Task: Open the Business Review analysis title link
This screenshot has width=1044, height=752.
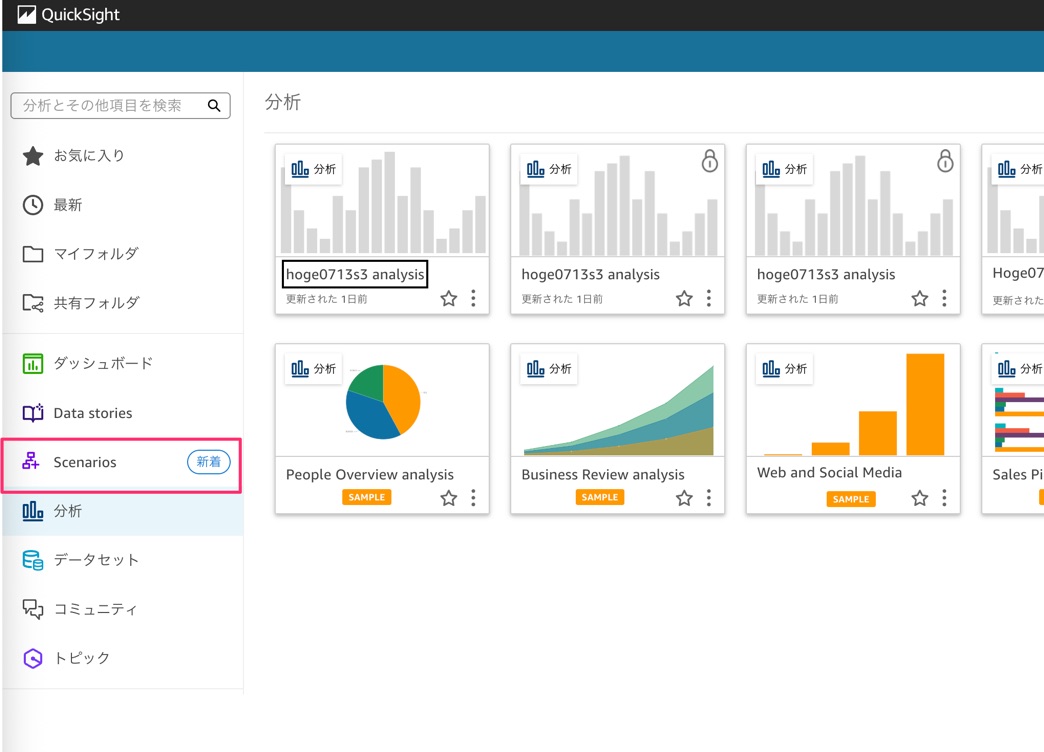Action: (603, 475)
